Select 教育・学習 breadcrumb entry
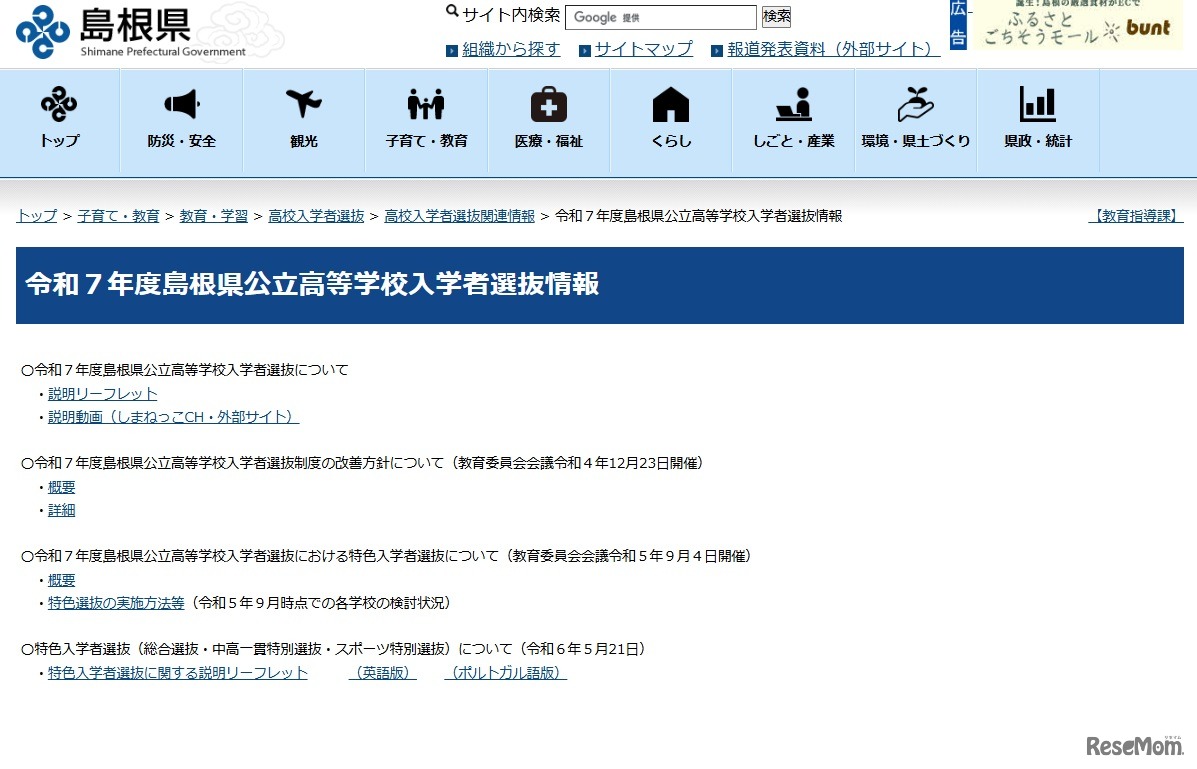This screenshot has width=1197, height=769. [x=213, y=215]
